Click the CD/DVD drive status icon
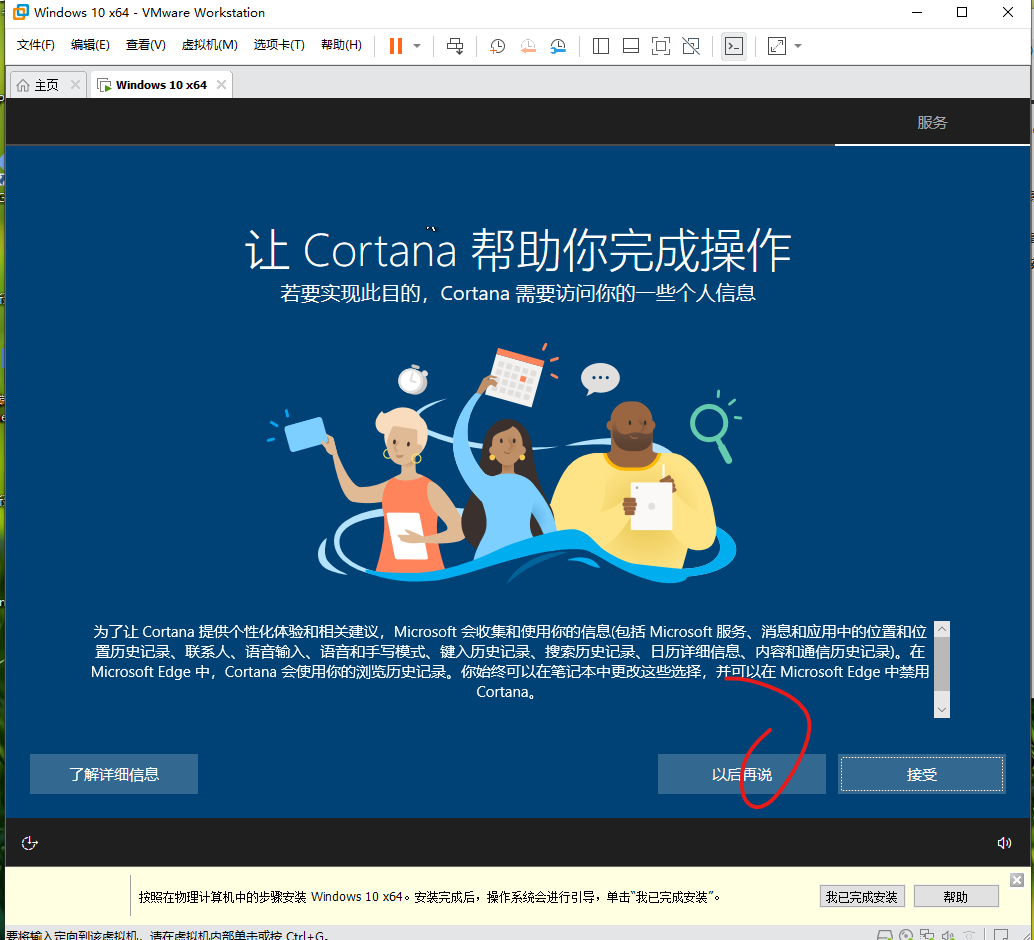The image size is (1034, 940). point(906,935)
